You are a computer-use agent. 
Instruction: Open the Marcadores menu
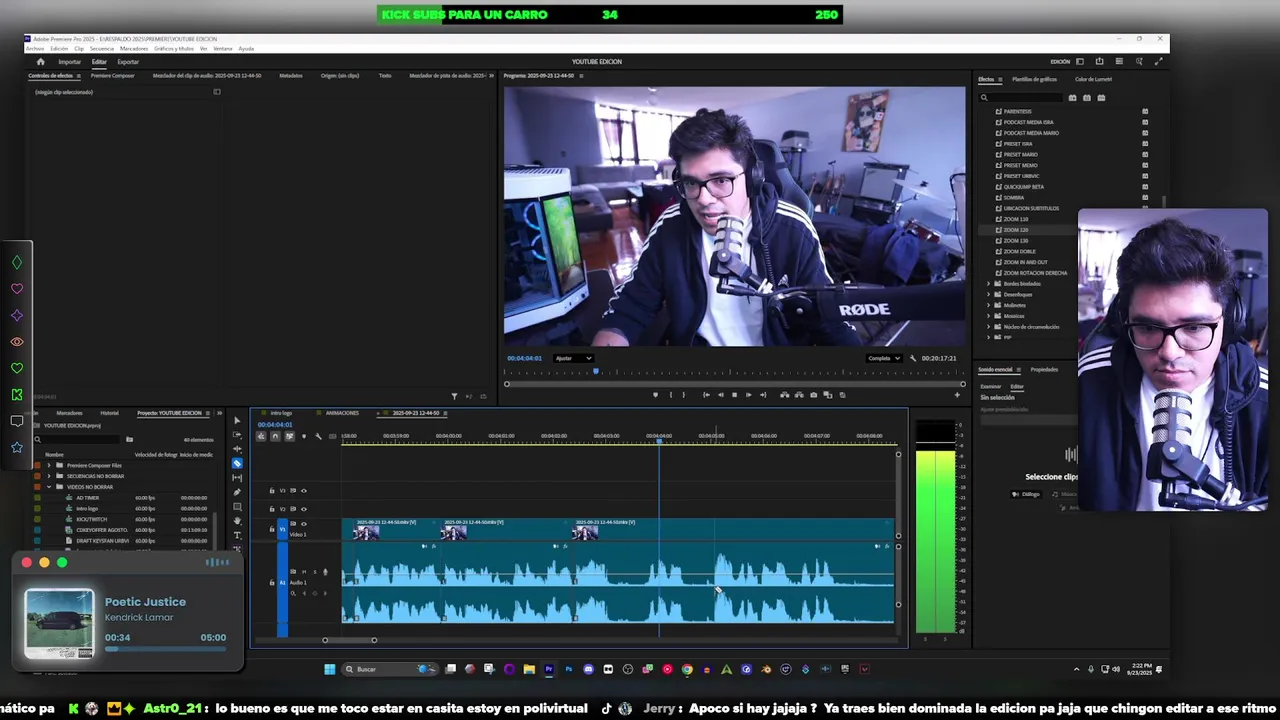[x=134, y=48]
